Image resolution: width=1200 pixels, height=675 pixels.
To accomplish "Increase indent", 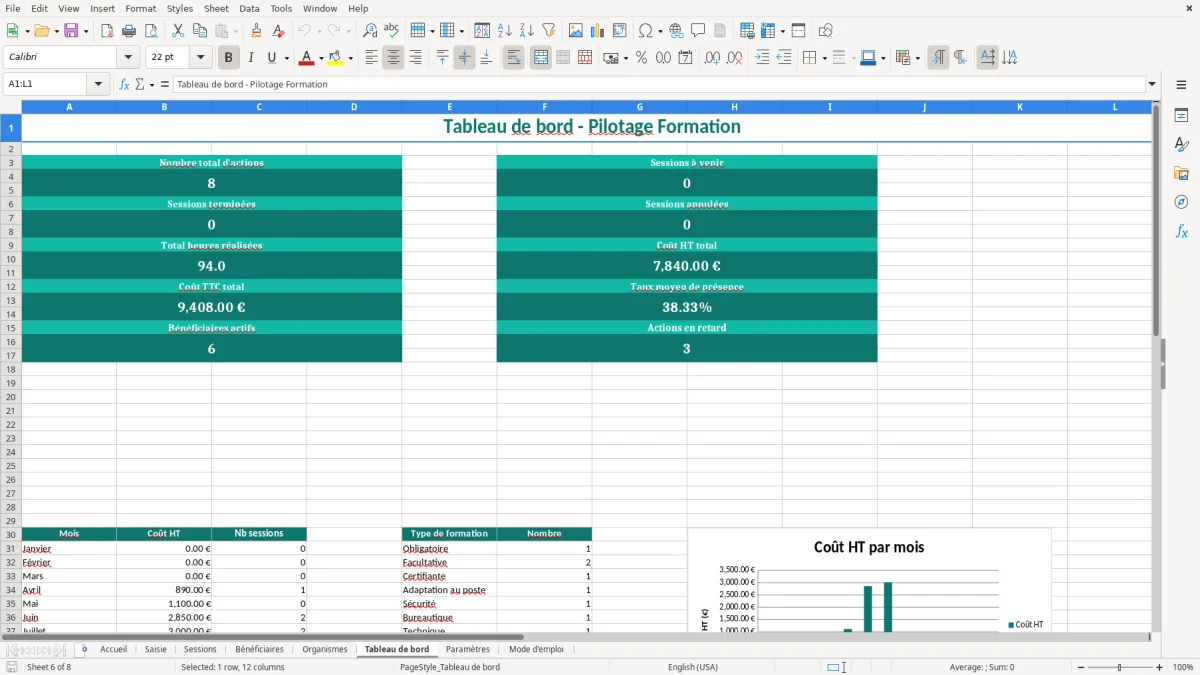I will 762,58.
